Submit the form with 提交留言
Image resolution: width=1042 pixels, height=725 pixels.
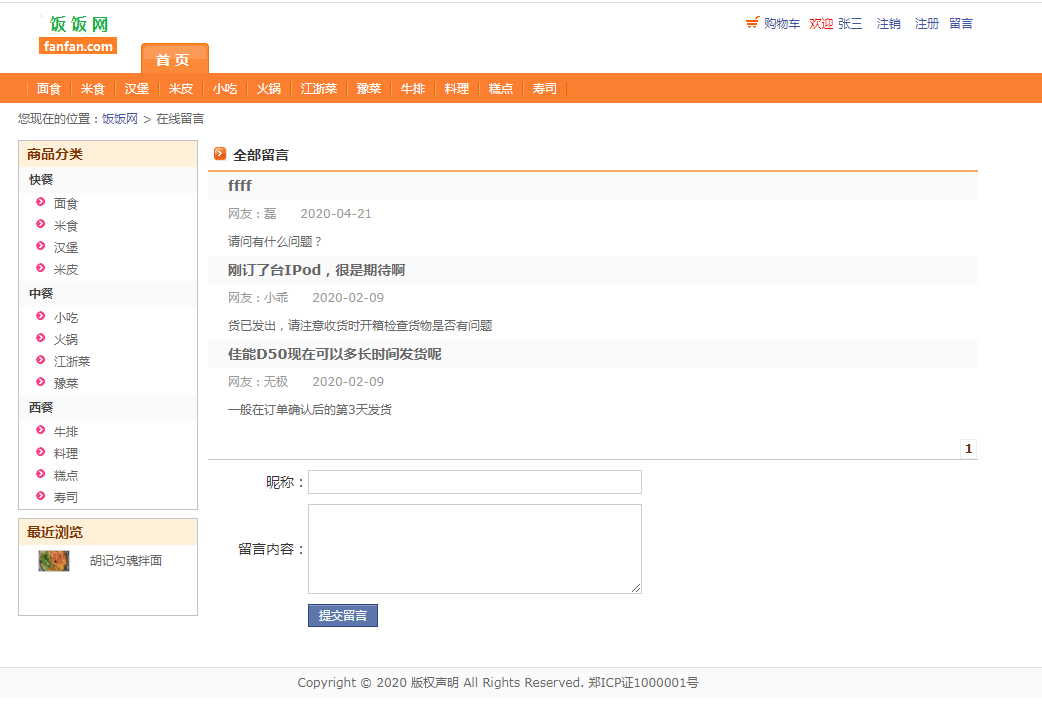tap(343, 615)
